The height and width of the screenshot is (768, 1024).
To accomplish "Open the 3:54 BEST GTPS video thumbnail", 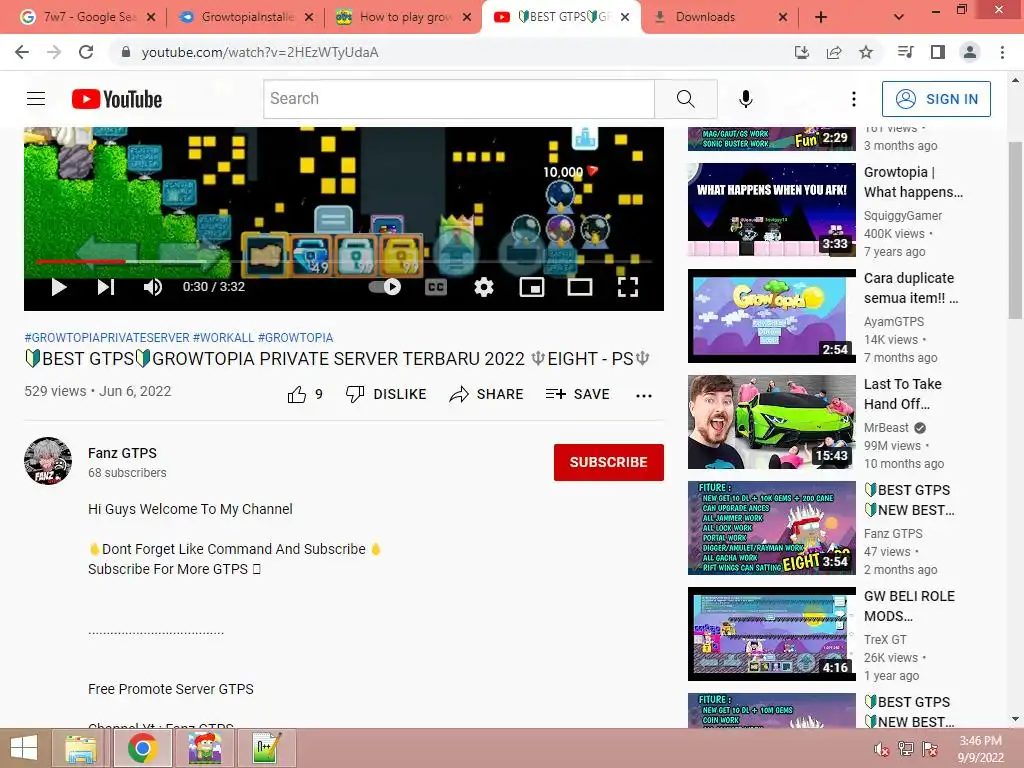I will tap(772, 528).
